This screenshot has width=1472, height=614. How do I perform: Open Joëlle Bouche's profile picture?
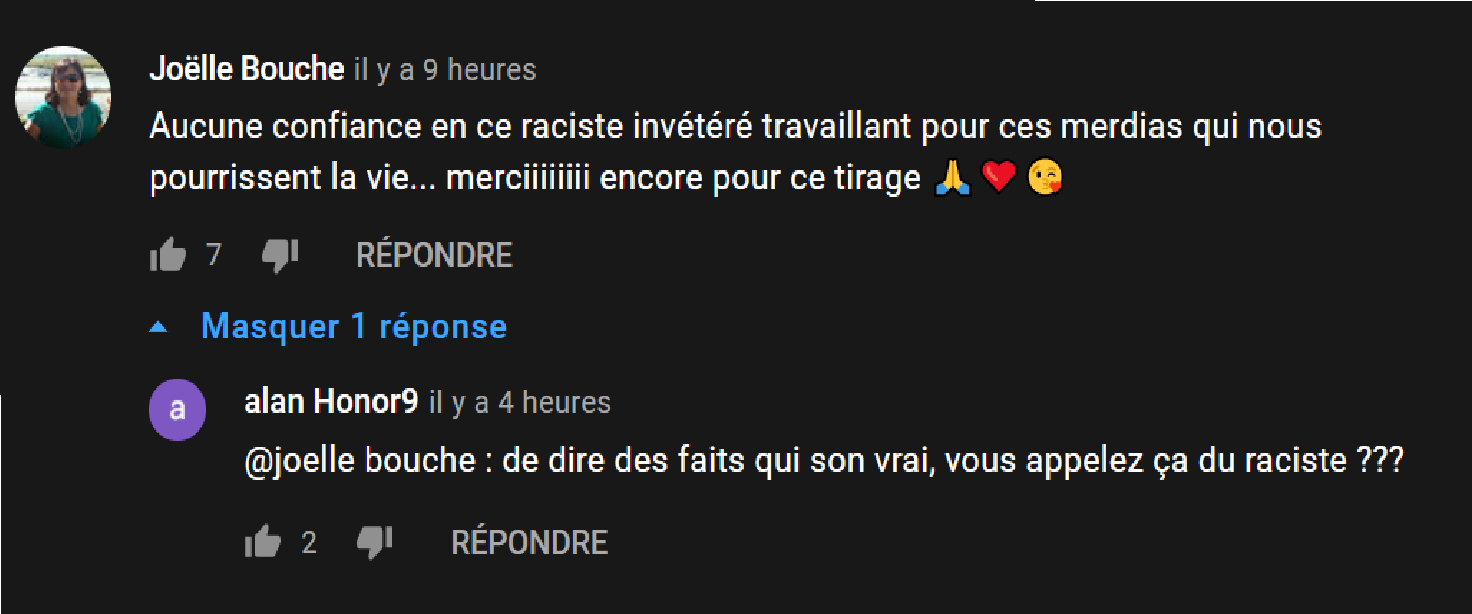pos(63,98)
